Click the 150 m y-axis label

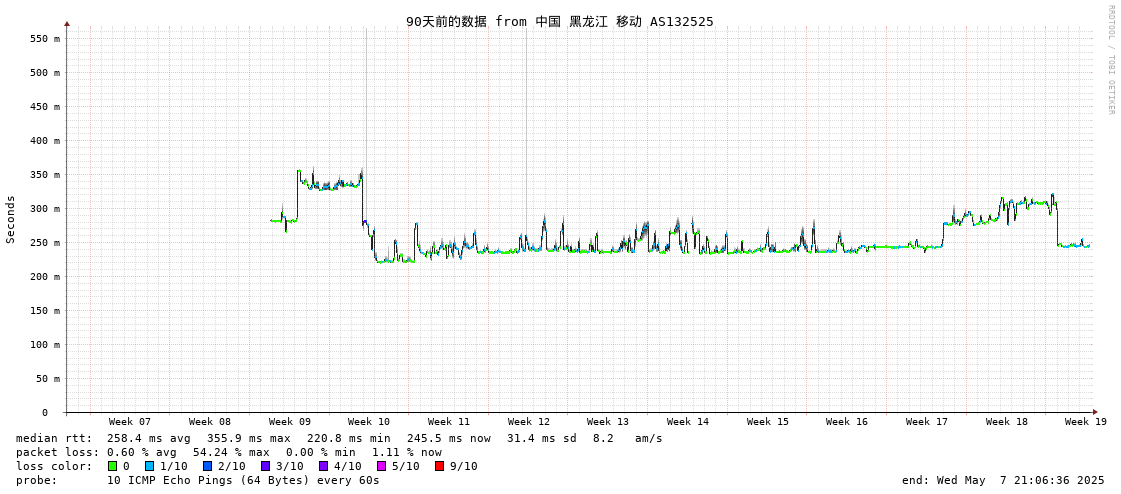click(x=44, y=311)
